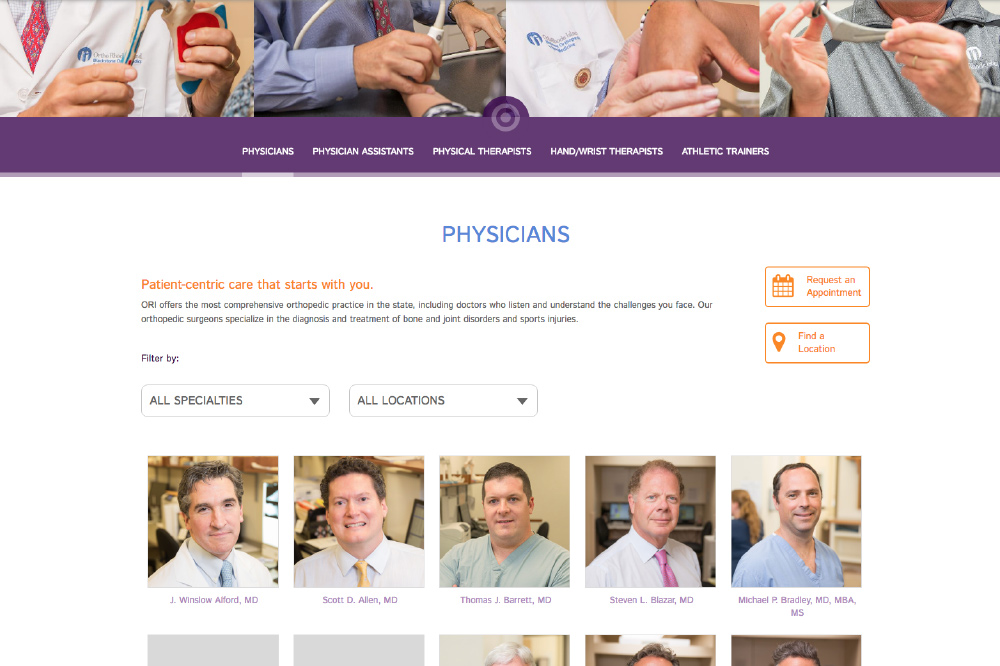Click Request an Appointment button
Viewport: 1000px width, 666px height.
pyautogui.click(x=817, y=286)
